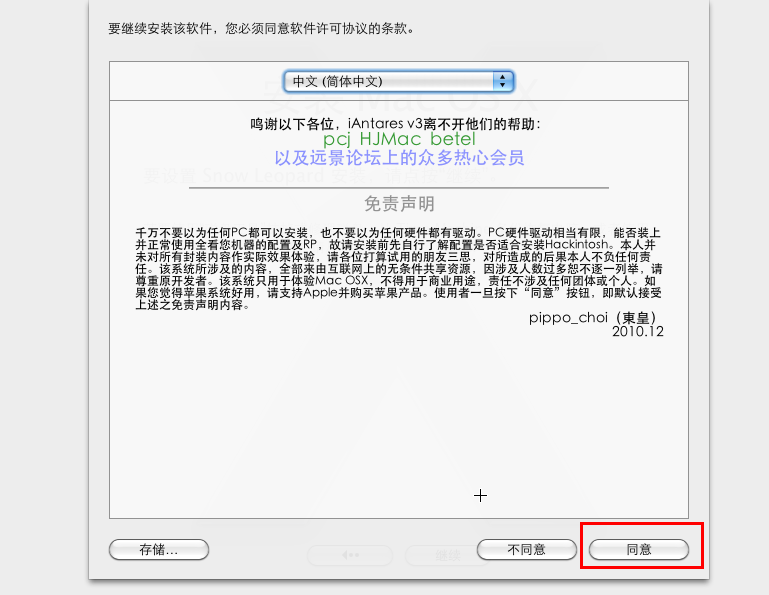Click the 2010.12 date text
This screenshot has width=769, height=595.
click(638, 332)
